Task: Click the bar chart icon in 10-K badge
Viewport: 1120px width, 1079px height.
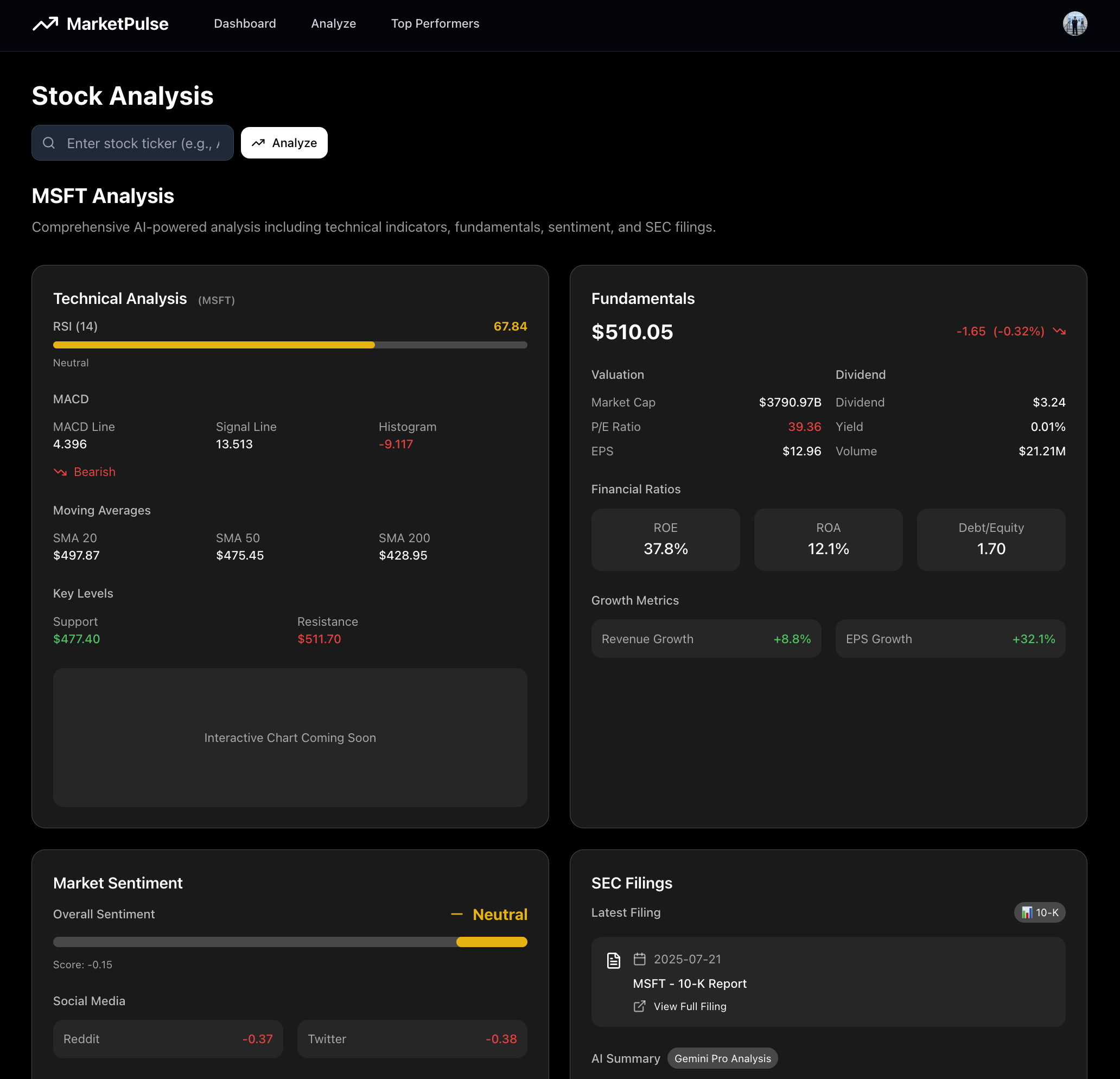Action: [x=1027, y=913]
